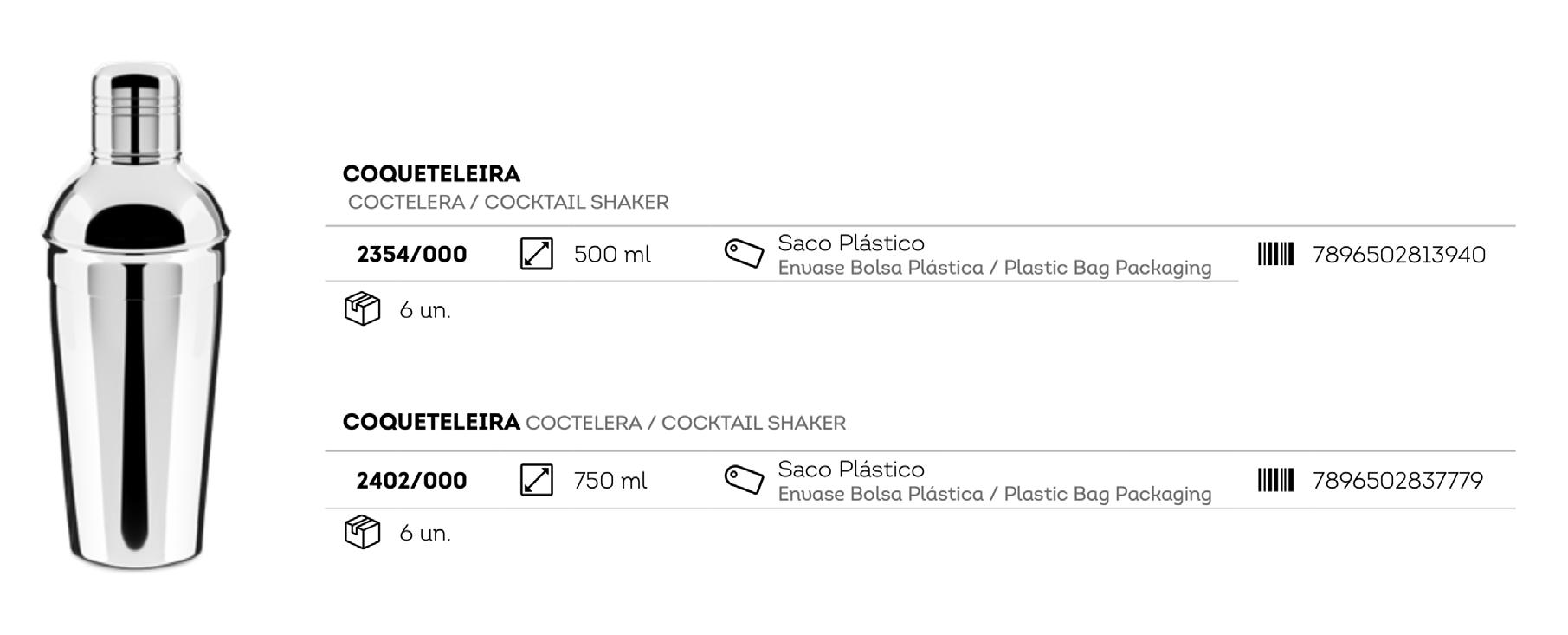
Task: Click the 6 un. text under 2402/000
Action: click(x=424, y=534)
